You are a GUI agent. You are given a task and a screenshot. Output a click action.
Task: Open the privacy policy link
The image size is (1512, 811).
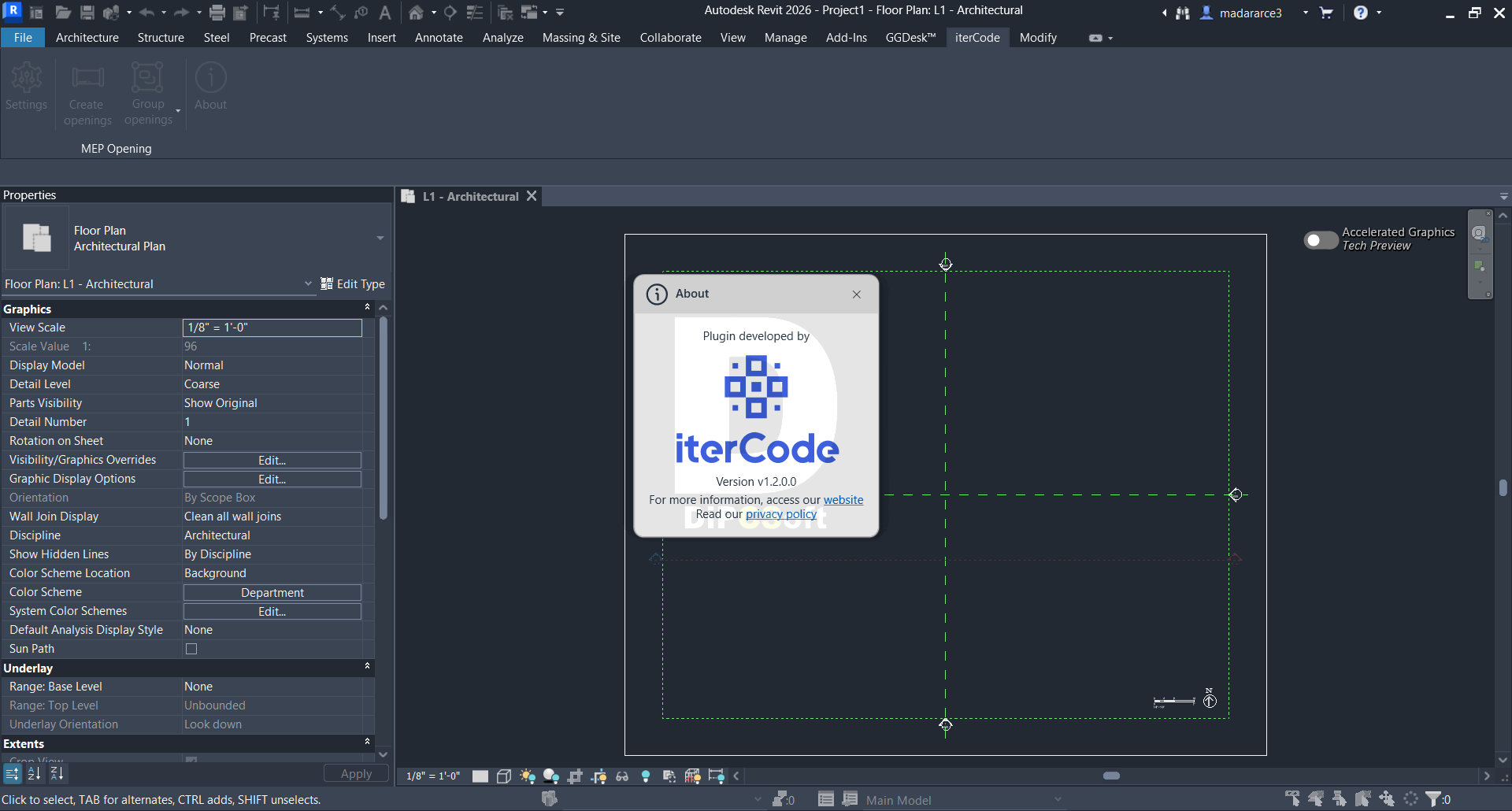[781, 514]
